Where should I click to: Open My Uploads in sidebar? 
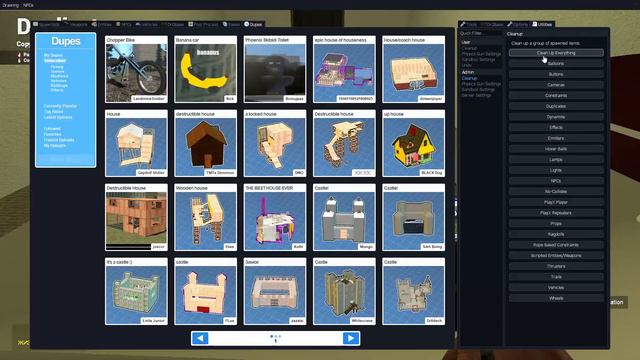click(55, 145)
